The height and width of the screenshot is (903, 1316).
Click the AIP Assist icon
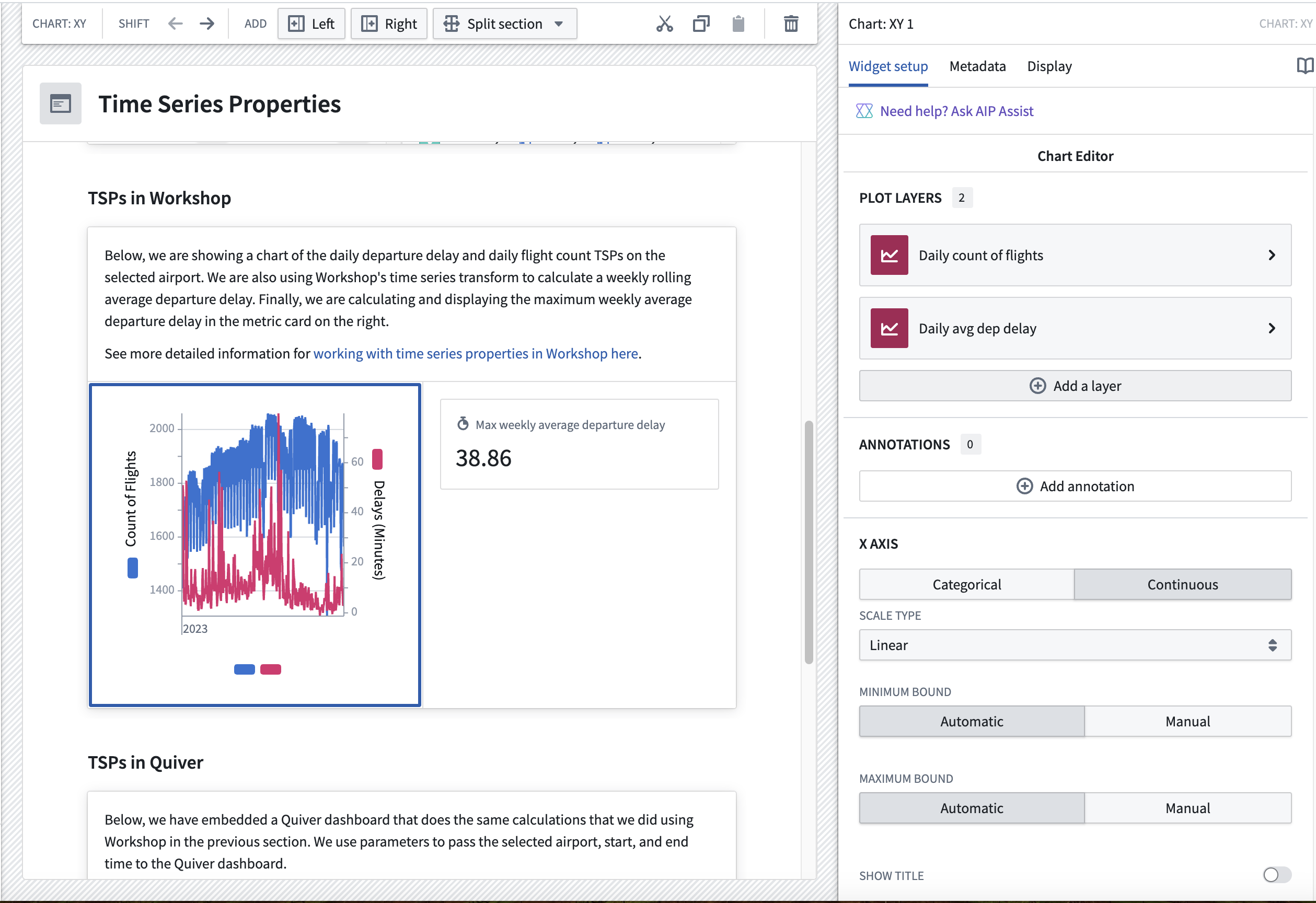(x=864, y=111)
